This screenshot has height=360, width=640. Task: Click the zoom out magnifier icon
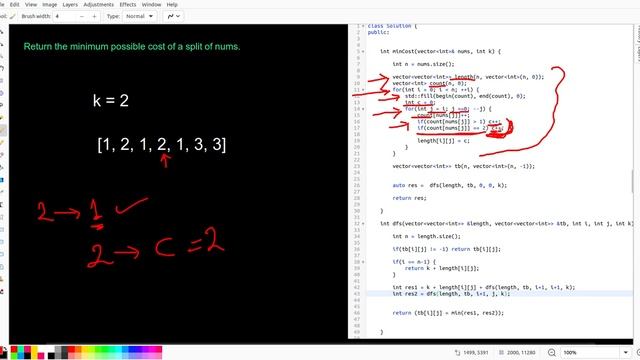tap(551, 352)
